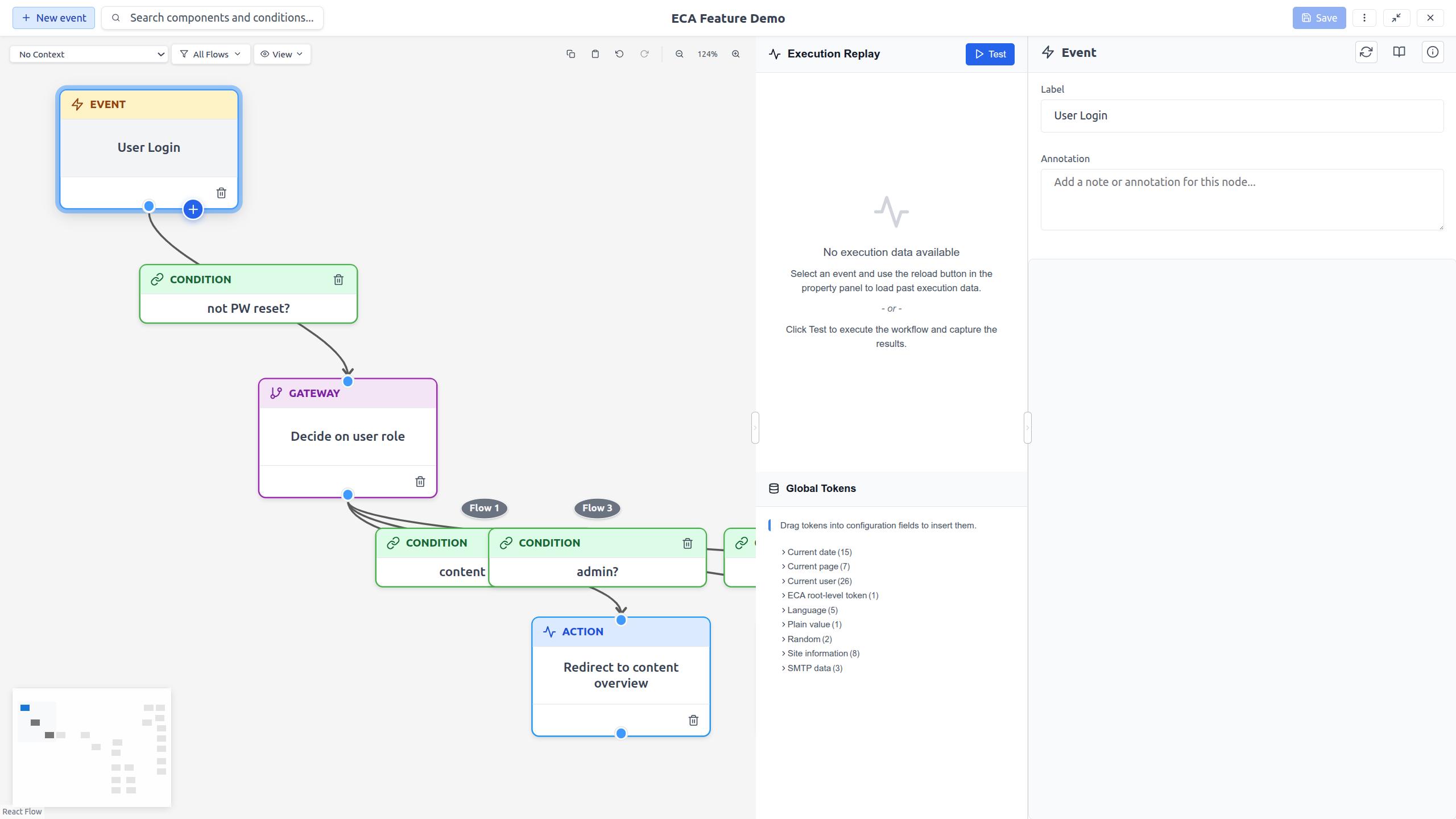Image resolution: width=1456 pixels, height=819 pixels.
Task: Zoom out the workflow canvas
Action: pos(679,53)
